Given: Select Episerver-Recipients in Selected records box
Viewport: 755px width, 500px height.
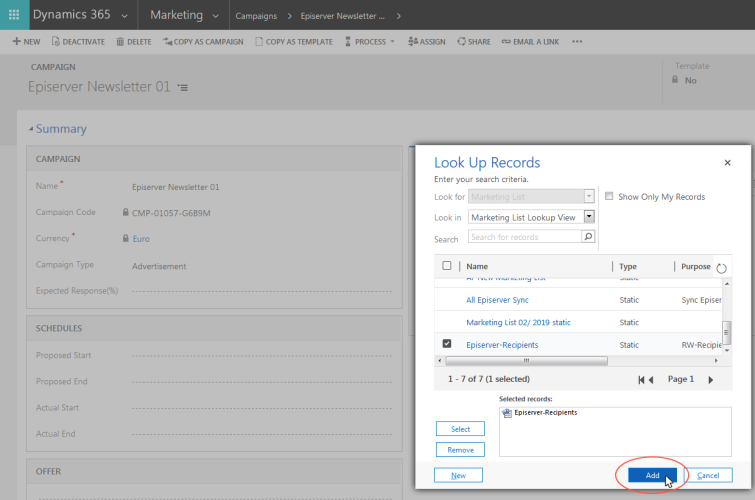Looking at the screenshot, I should [539, 413].
